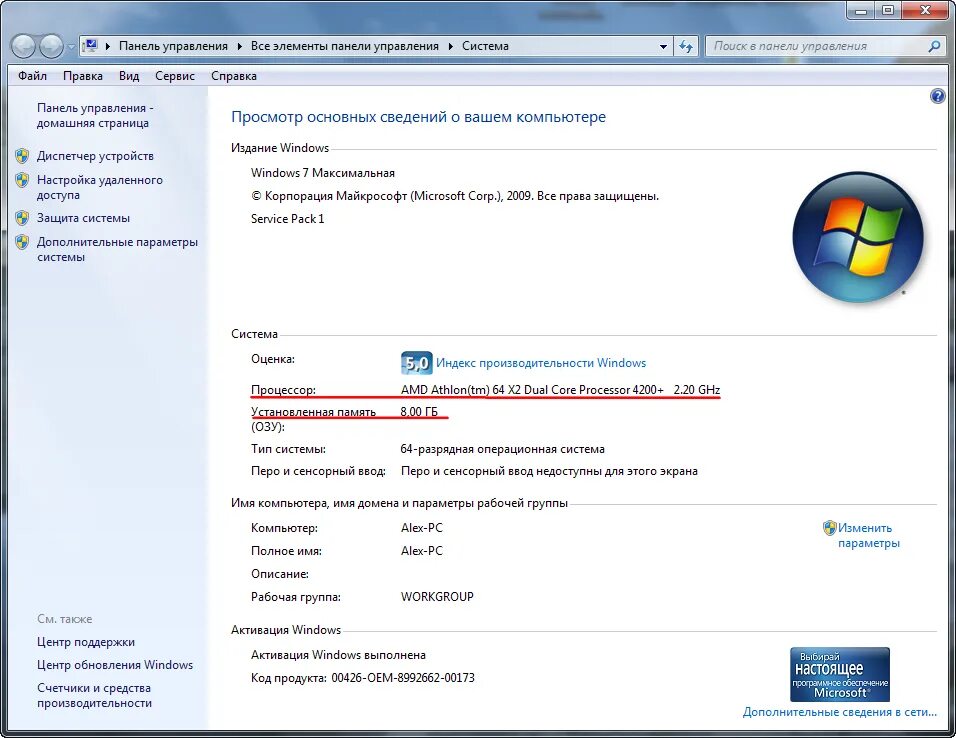Open the Сервис menu

point(175,76)
